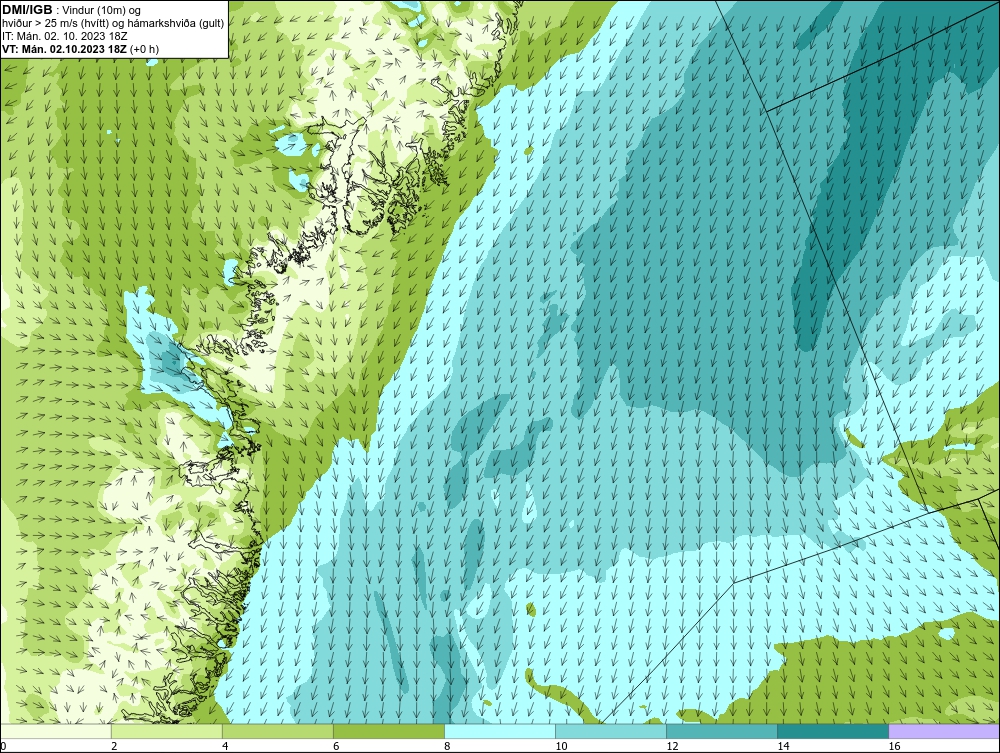Click the 4–6 m/s green legend swatch
This screenshot has width=1000, height=753.
(x=278, y=731)
